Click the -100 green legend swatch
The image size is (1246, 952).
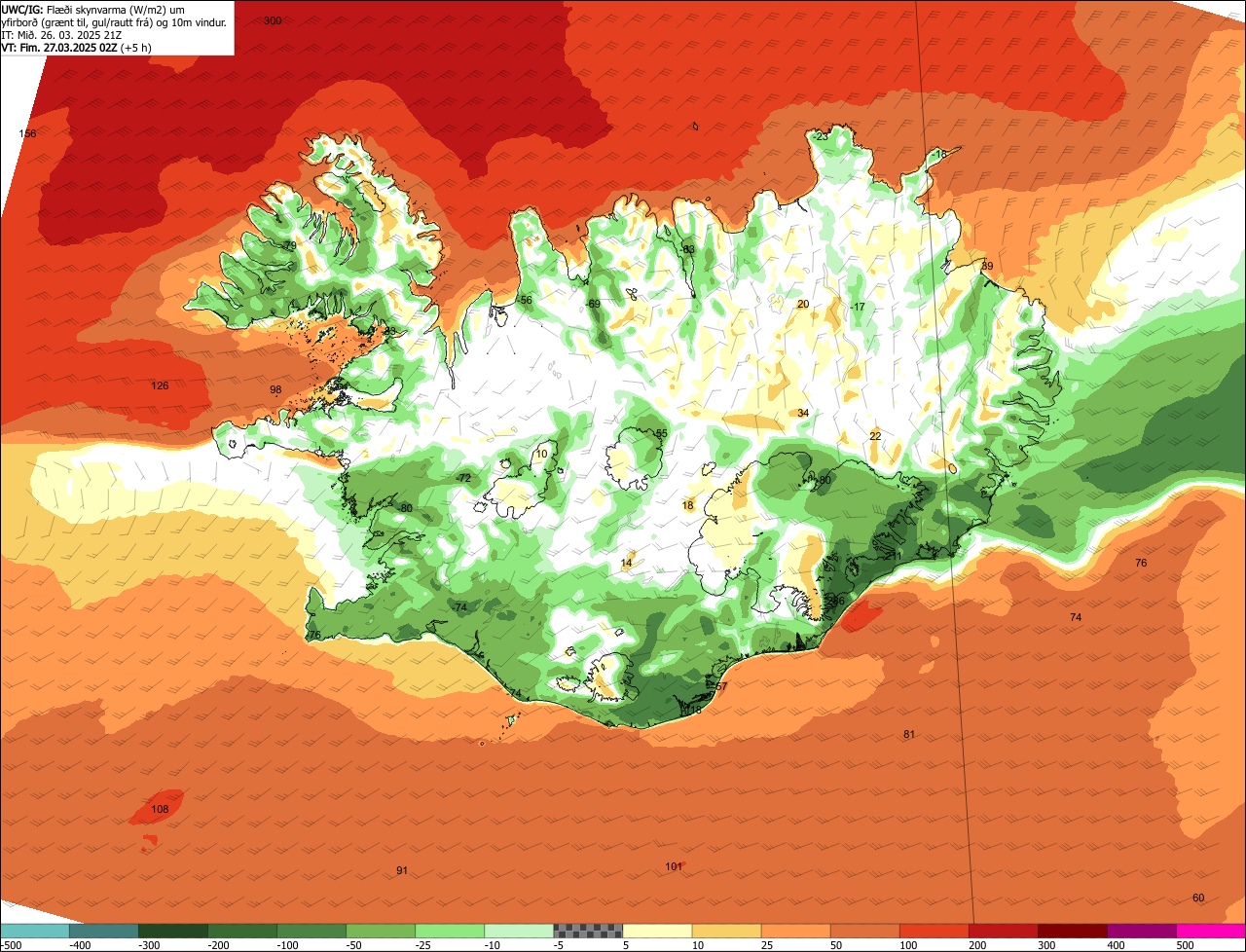coord(311,931)
